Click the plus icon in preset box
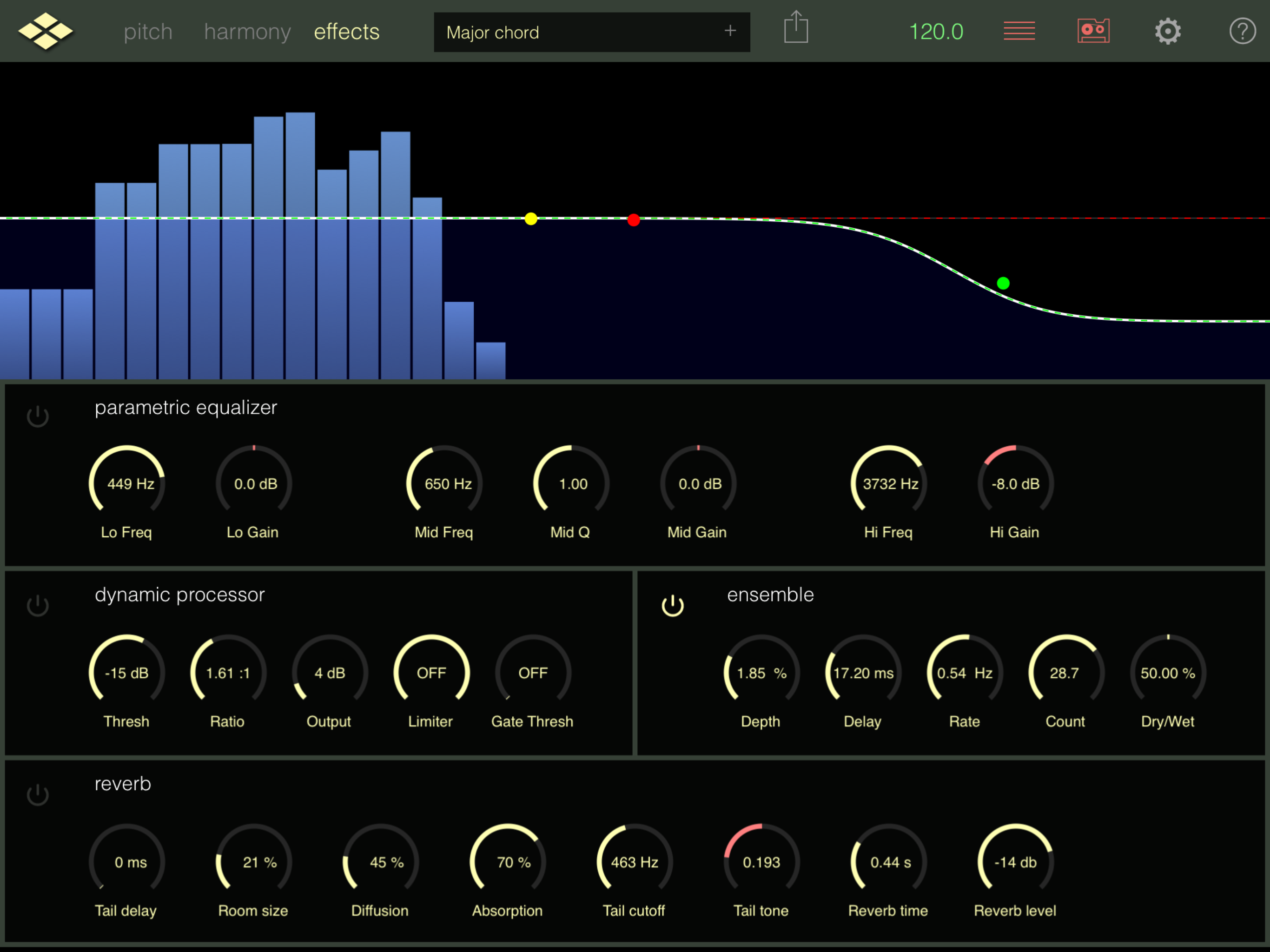 point(730,31)
